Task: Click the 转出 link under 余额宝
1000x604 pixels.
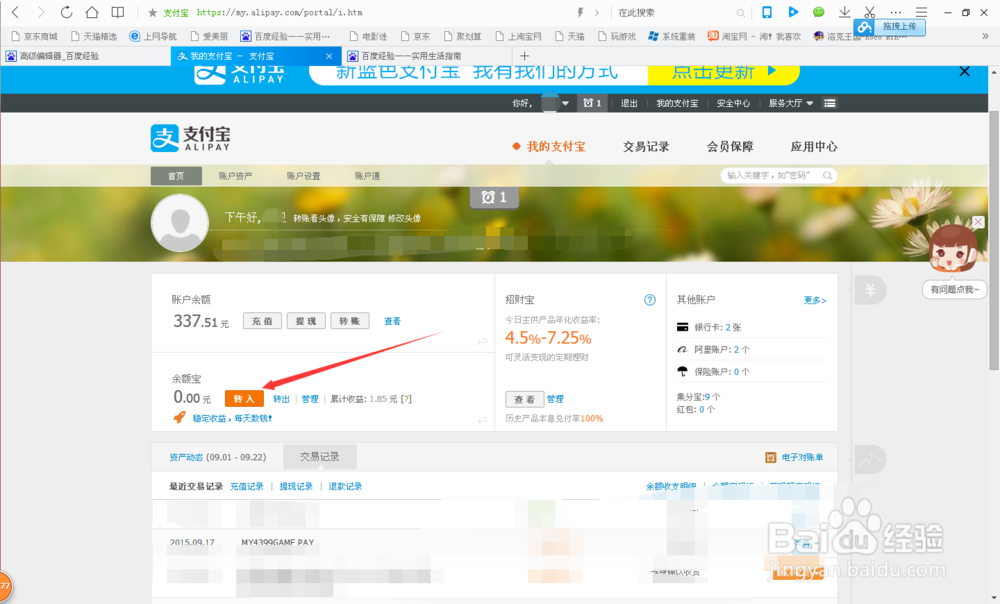Action: point(281,399)
